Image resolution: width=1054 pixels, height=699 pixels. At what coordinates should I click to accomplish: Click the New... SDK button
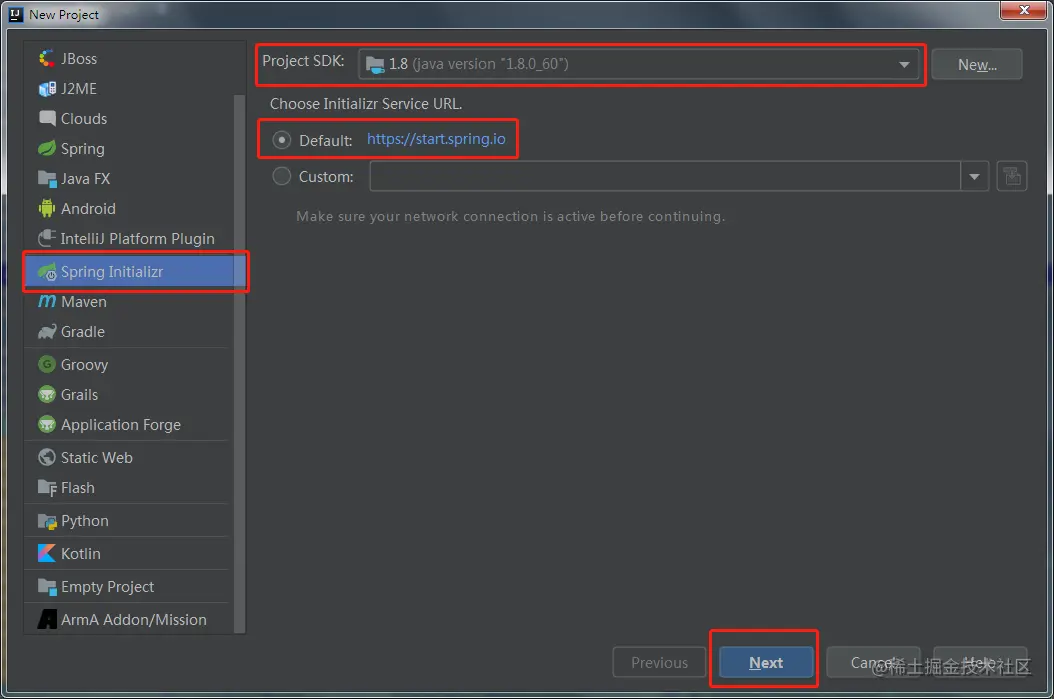pyautogui.click(x=977, y=65)
